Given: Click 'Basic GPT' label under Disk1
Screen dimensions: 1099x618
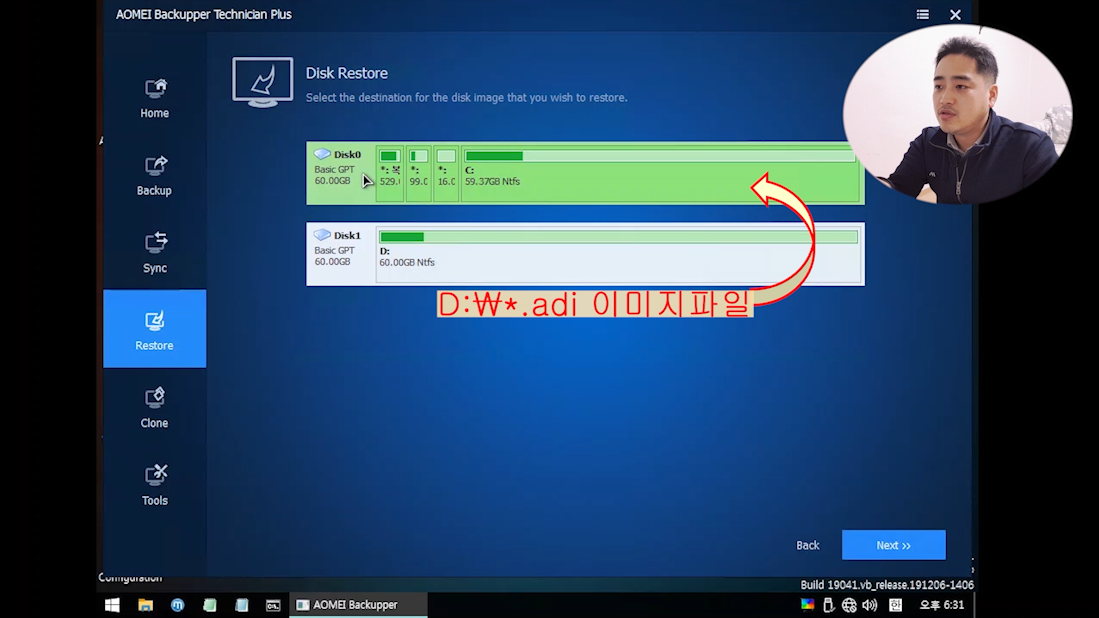Looking at the screenshot, I should 334,250.
